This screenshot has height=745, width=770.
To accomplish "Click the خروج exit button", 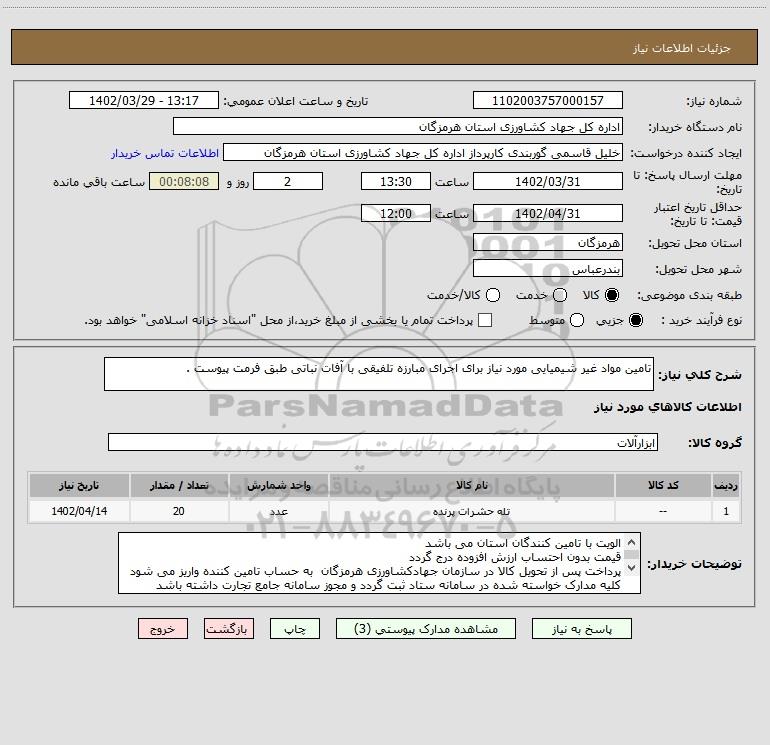I will [x=163, y=629].
